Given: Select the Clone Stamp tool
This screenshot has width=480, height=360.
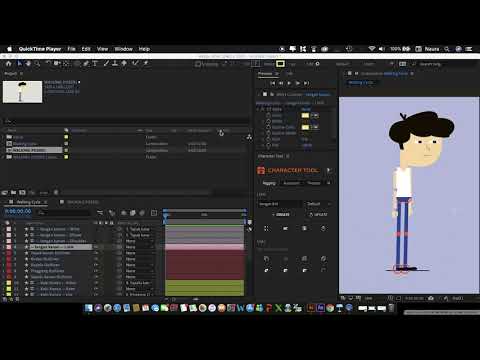Looking at the screenshot, I should tap(115, 63).
